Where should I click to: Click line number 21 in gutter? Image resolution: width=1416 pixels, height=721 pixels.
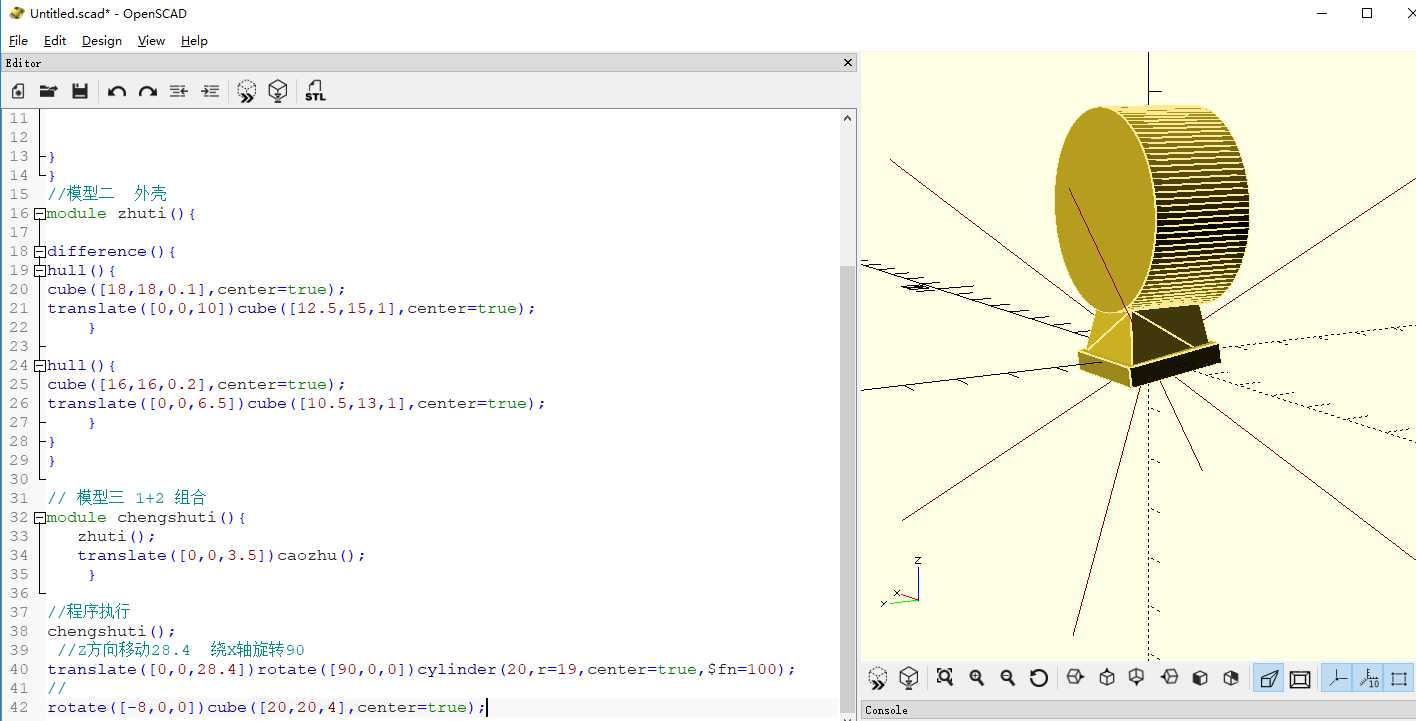coord(19,308)
